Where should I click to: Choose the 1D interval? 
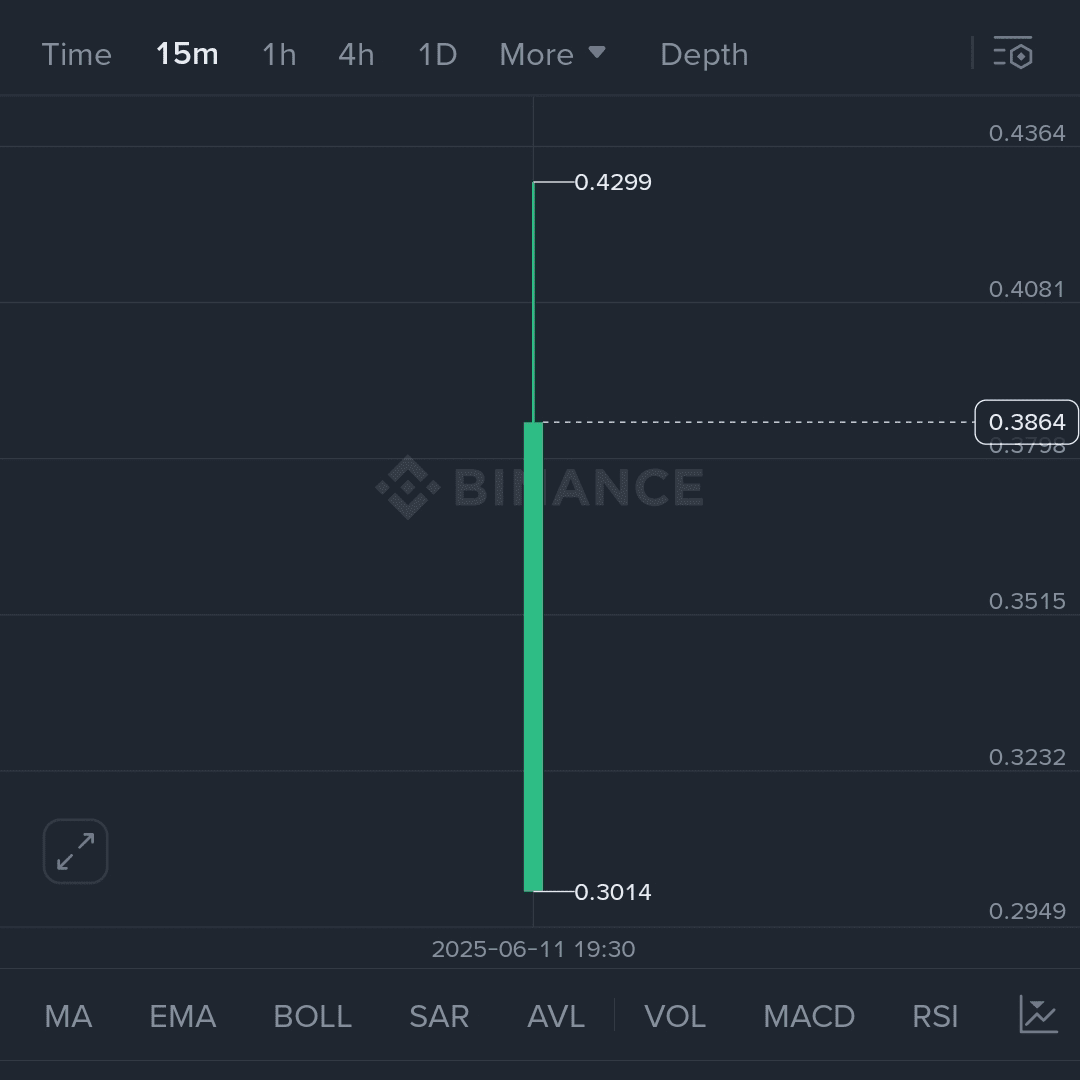[x=437, y=54]
